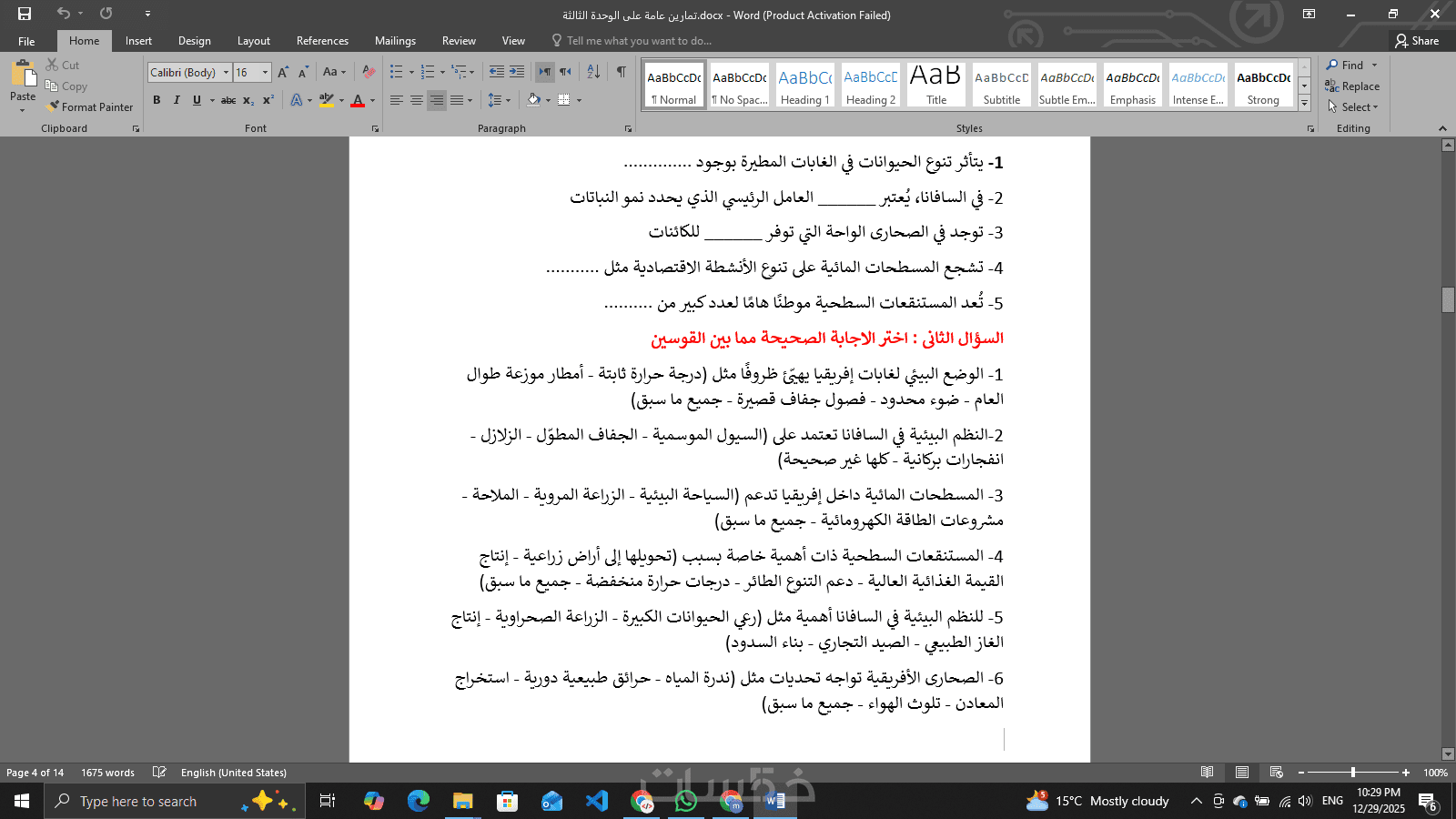Toggle Underline formatting
Image resolution: width=1456 pixels, height=819 pixels.
(x=197, y=100)
